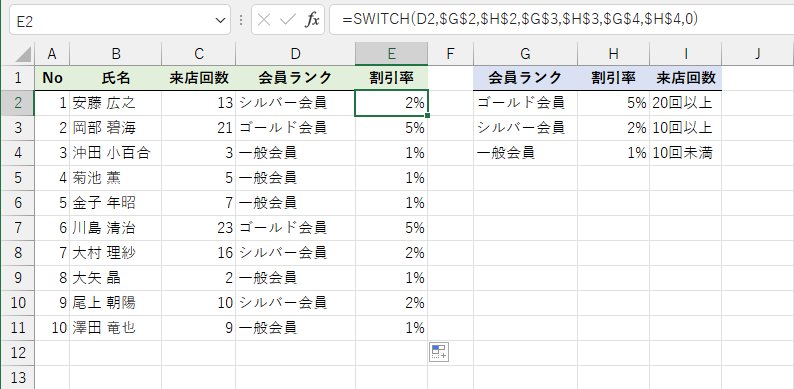Click the Cancel X icon in formula bar
The width and height of the screenshot is (794, 389).
pos(264,20)
